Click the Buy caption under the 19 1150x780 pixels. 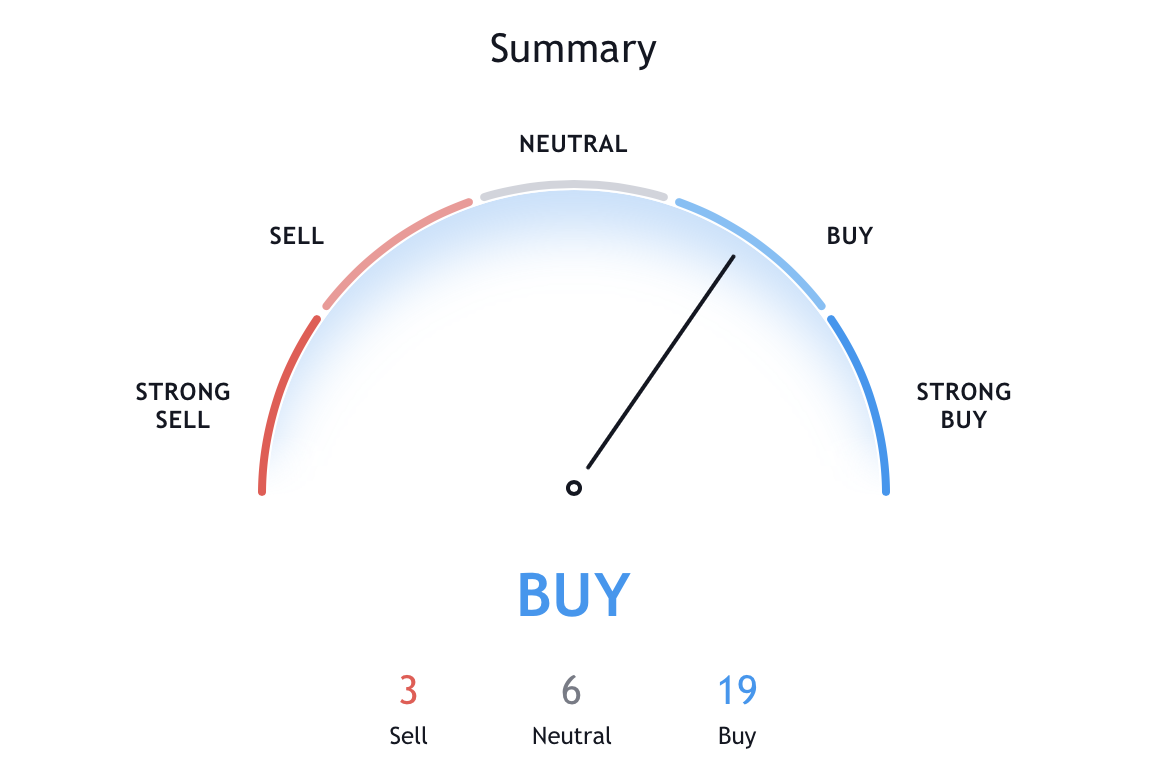point(737,736)
